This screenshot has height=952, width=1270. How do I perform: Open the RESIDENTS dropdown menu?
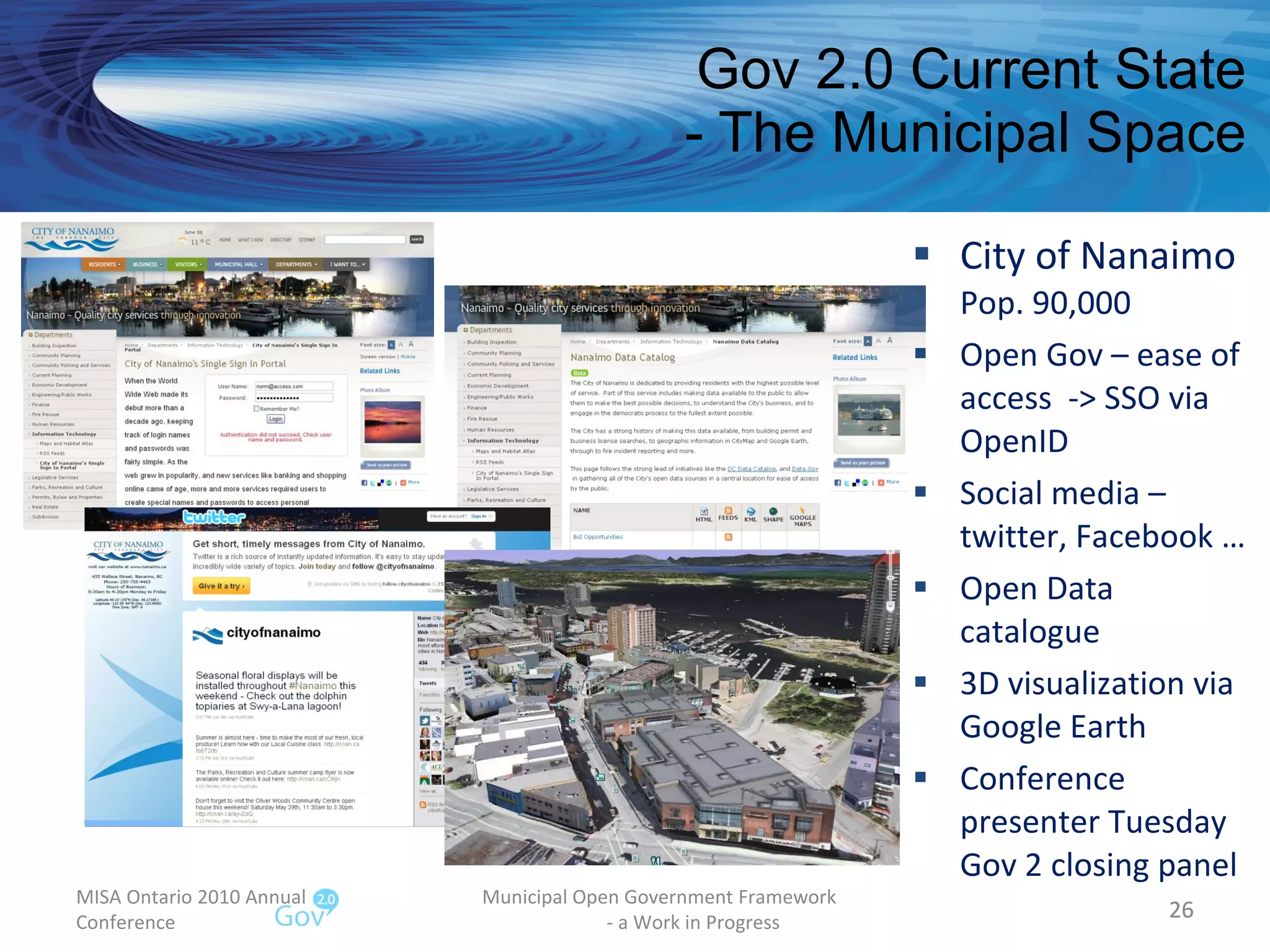point(104,265)
